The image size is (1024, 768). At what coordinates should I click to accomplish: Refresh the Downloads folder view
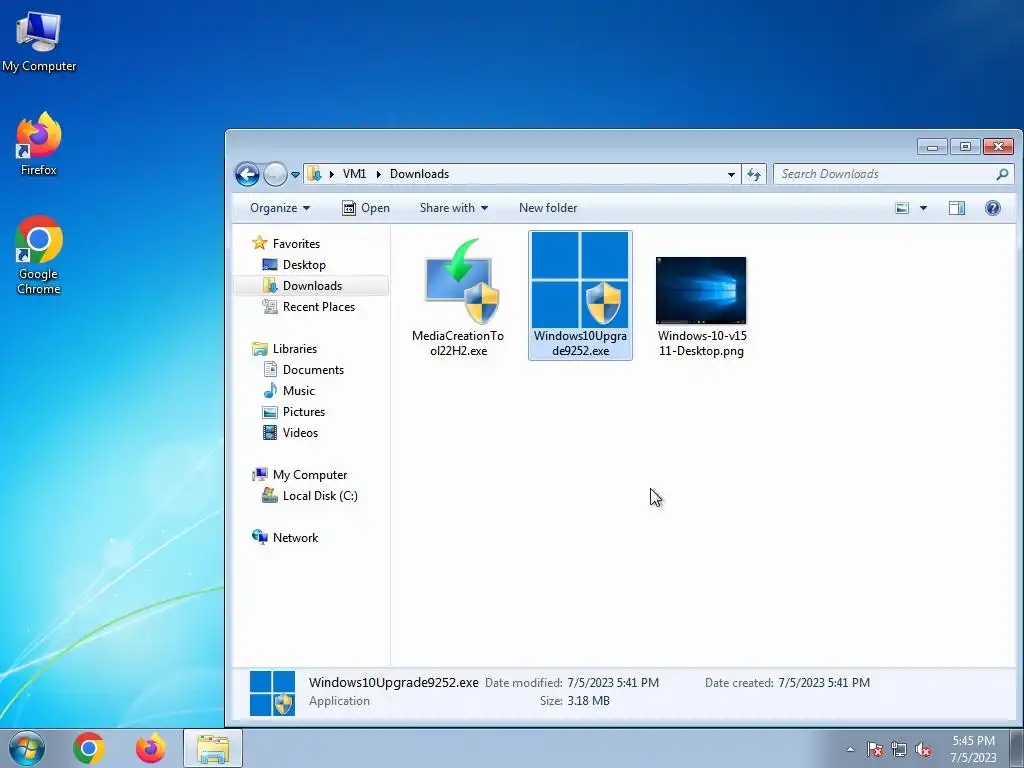pyautogui.click(x=754, y=174)
